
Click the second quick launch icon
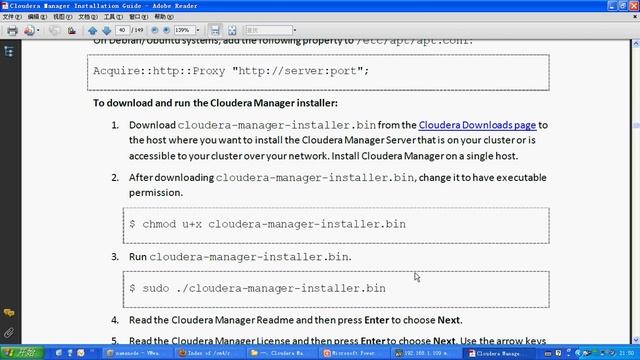point(70,353)
